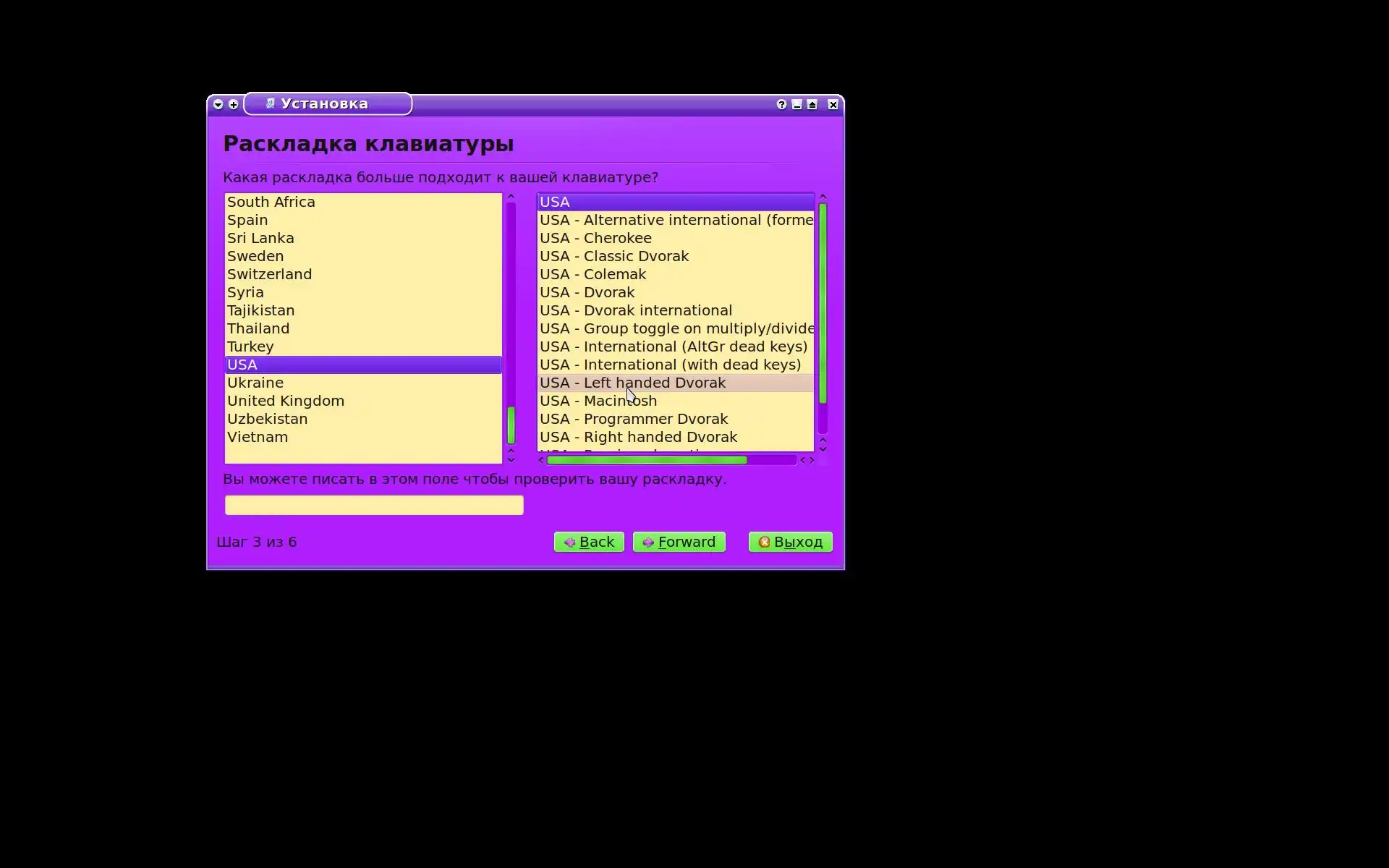Screen dimensions: 1389x868
Task: Select Ukraine keyboard layout country
Action: click(255, 383)
